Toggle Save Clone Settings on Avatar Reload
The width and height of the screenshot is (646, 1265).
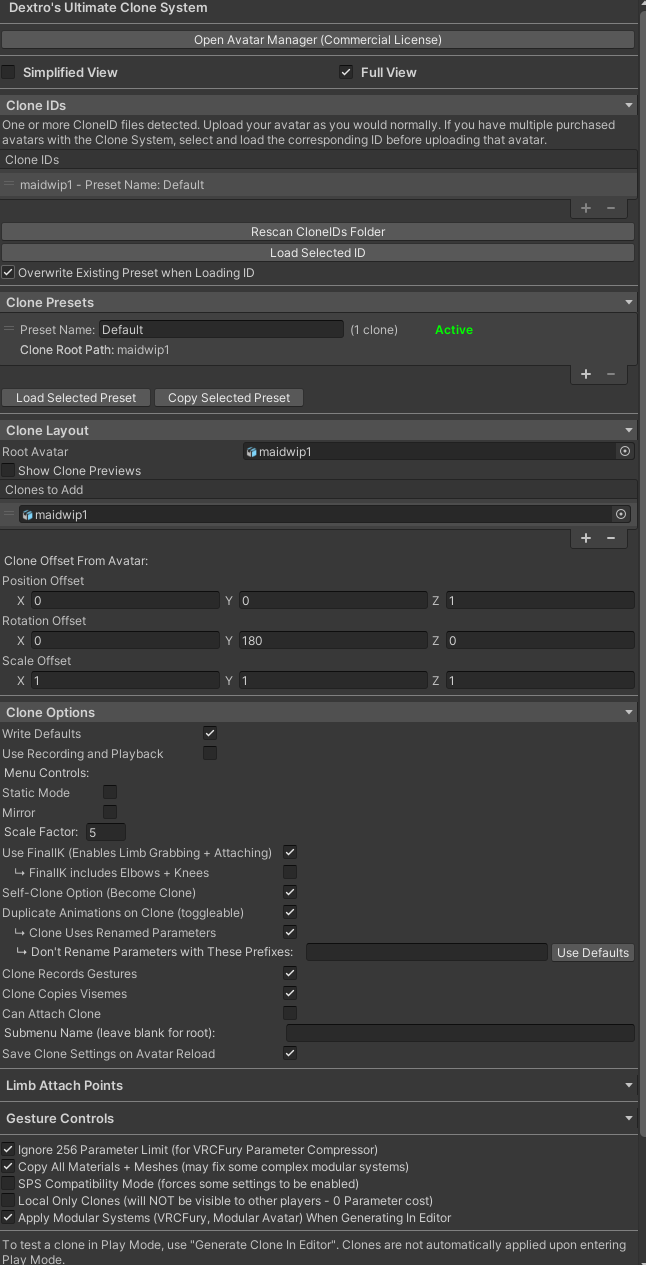pyautogui.click(x=290, y=1053)
